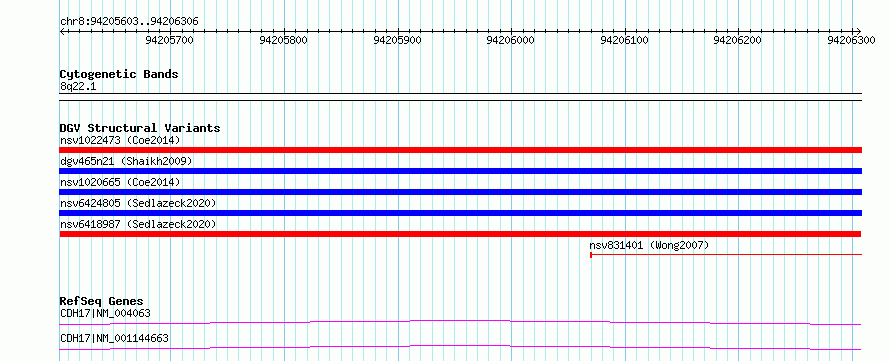The height and width of the screenshot is (361, 890).
Task: Select variant label nsv6424805 (Sedlazeck2020)
Action: tap(138, 203)
